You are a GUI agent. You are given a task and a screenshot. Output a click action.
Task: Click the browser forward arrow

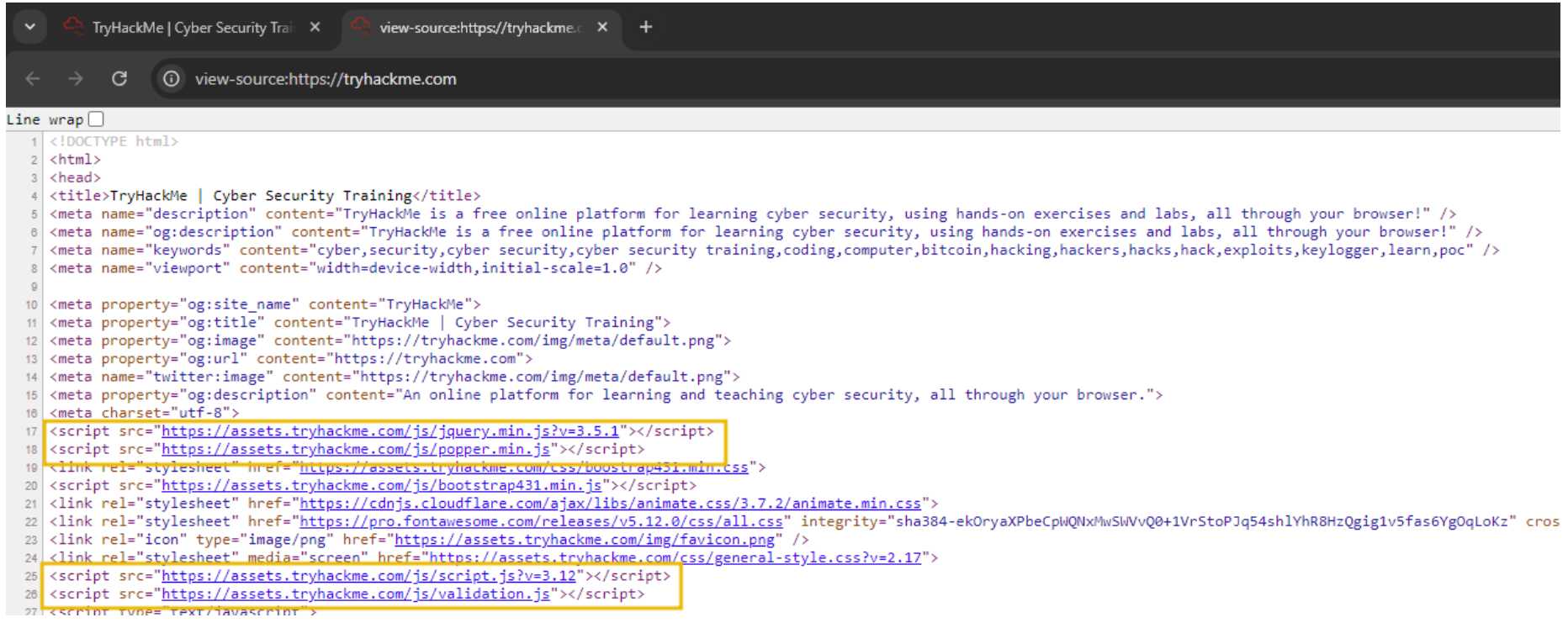click(x=76, y=79)
